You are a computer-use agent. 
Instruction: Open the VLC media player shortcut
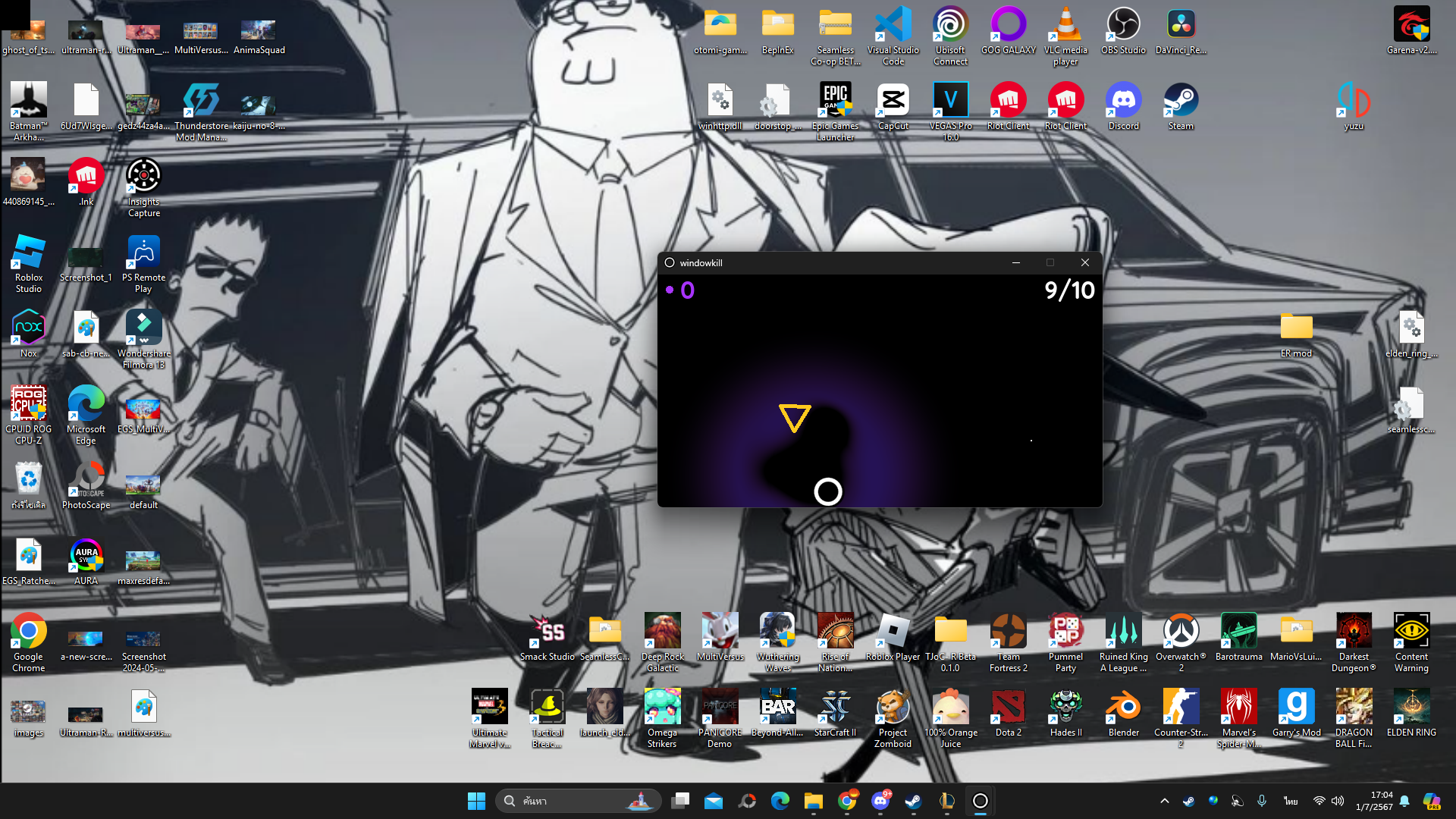coord(1065,36)
